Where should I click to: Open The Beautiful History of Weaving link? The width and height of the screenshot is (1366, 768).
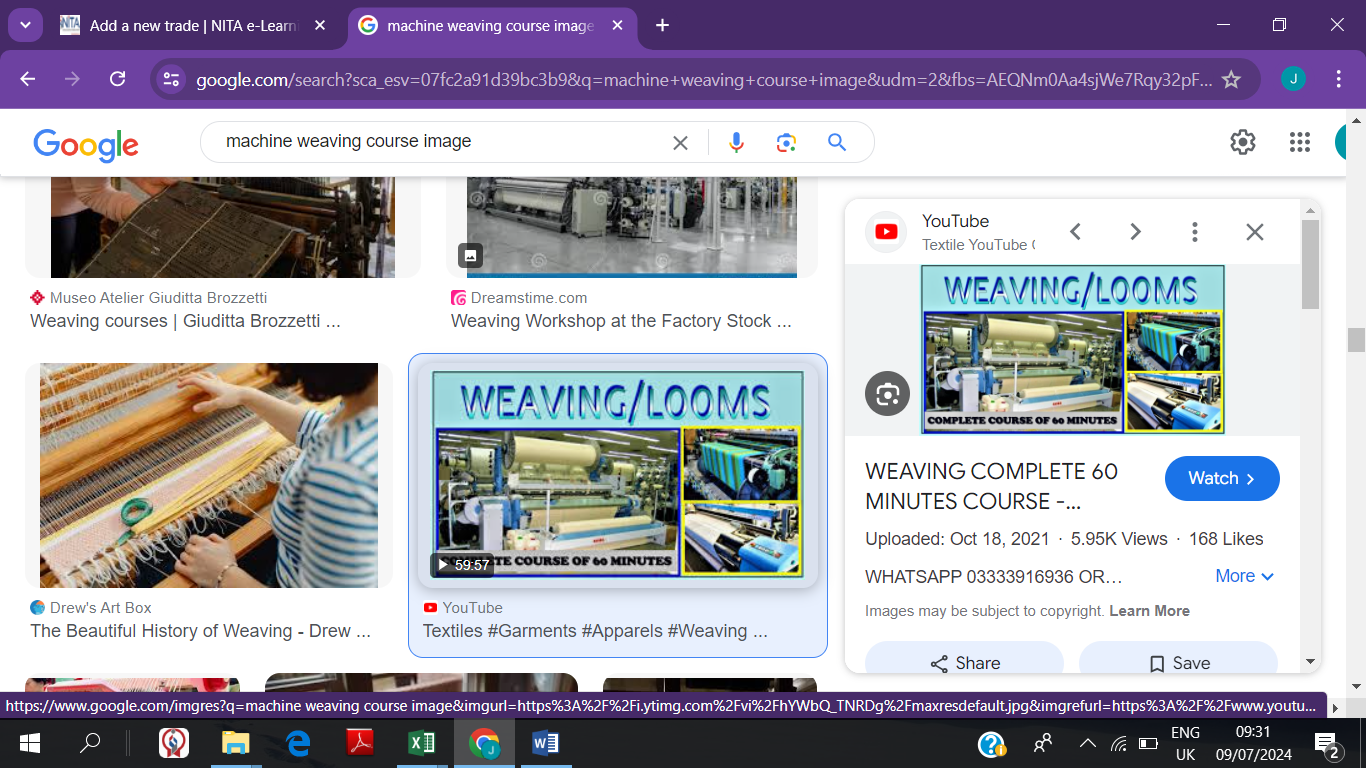[200, 631]
